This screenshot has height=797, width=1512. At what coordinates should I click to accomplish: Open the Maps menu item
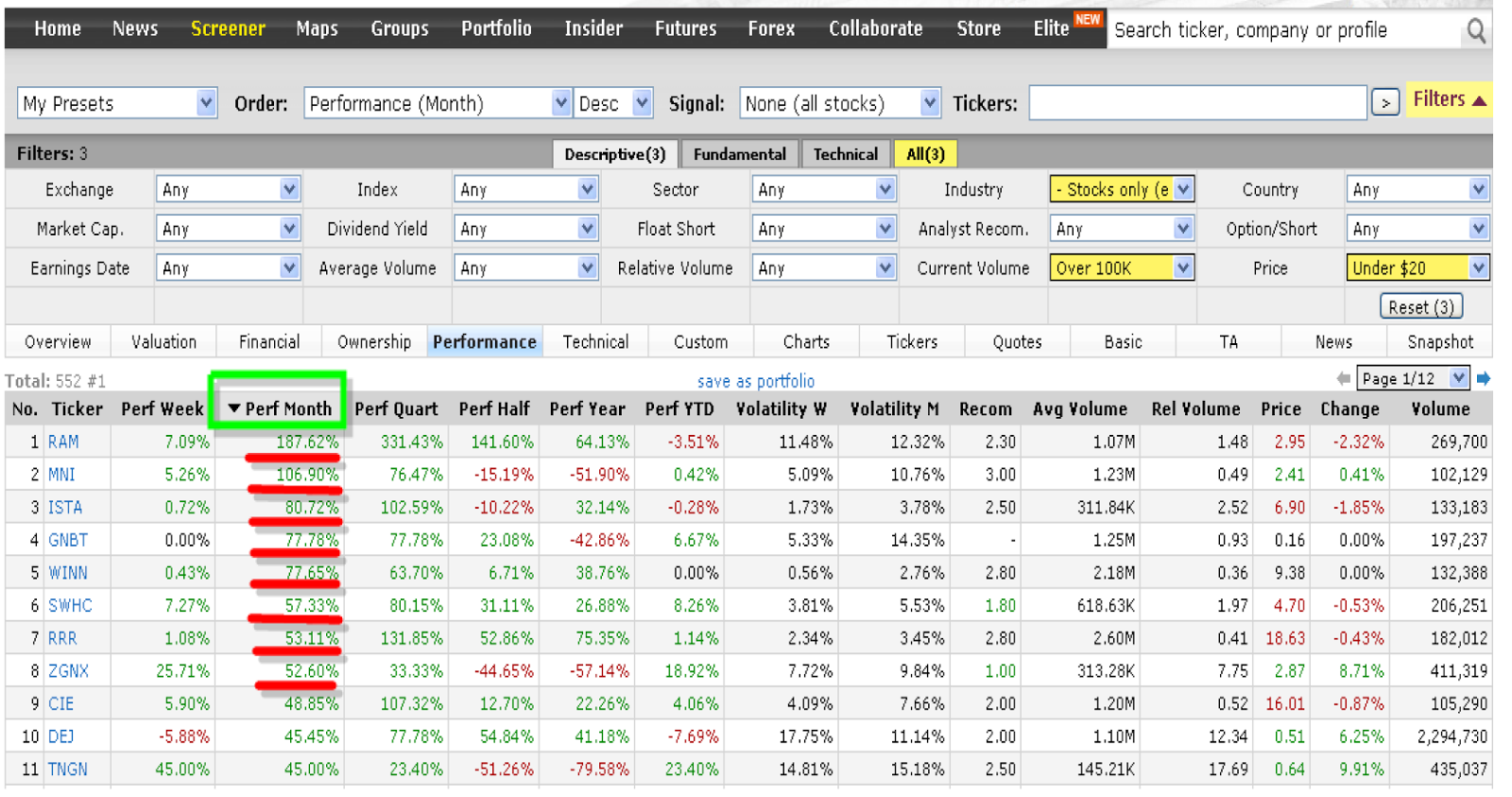click(317, 29)
